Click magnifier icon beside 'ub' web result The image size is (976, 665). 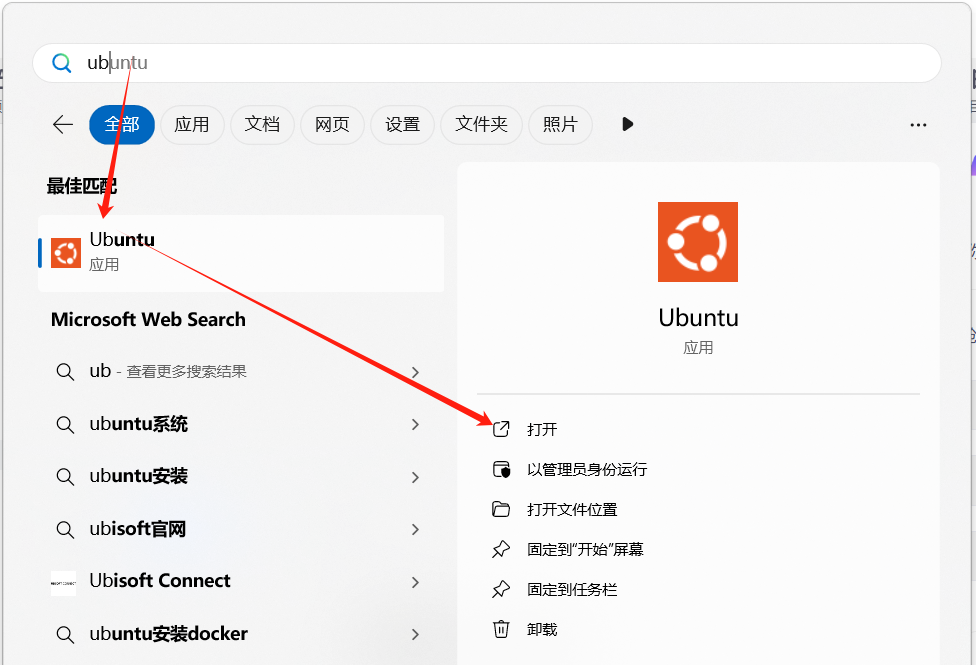(x=65, y=372)
